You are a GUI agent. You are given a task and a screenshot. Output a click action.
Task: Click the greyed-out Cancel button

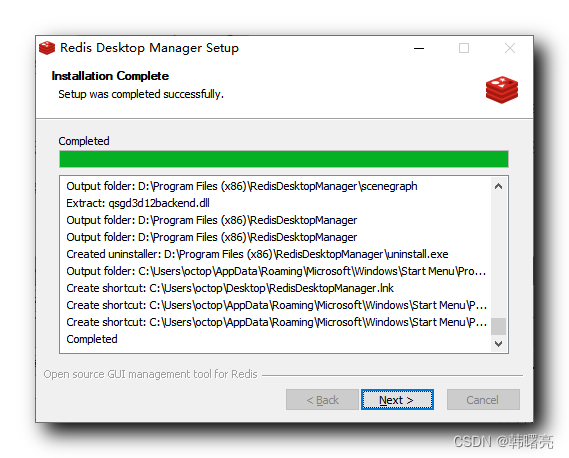click(483, 400)
